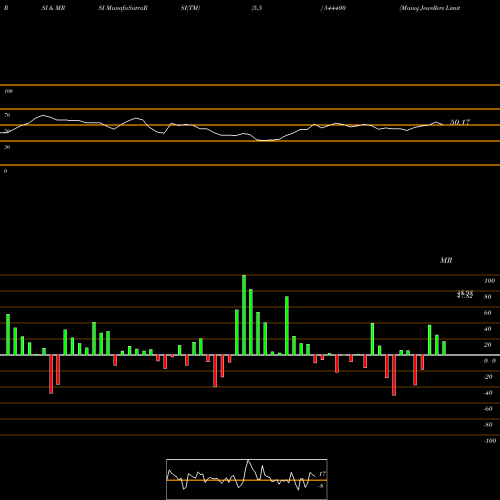
Task: Open the mini line chart thumbnail at bottom
Action: coord(247,479)
